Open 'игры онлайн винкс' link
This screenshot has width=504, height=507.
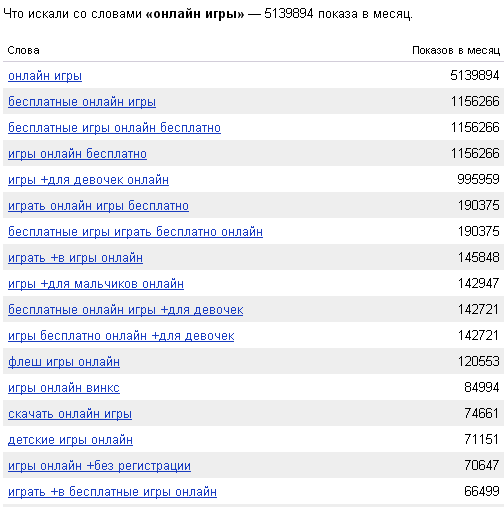click(x=64, y=388)
